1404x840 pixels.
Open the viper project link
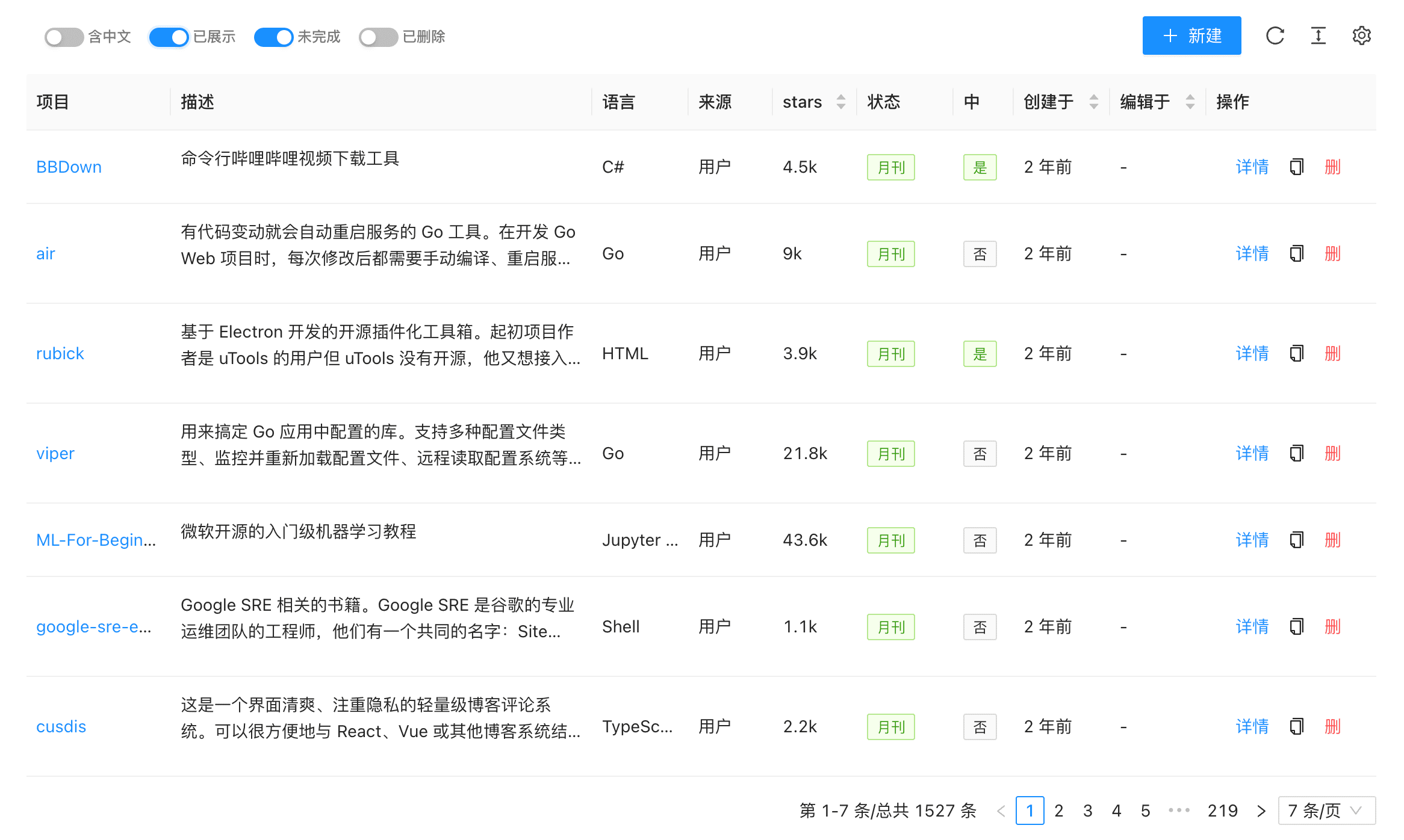point(55,453)
